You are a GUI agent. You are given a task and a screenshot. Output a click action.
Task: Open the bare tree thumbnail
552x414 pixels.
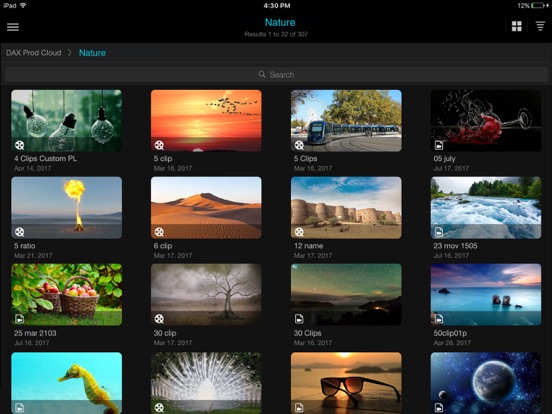point(206,295)
